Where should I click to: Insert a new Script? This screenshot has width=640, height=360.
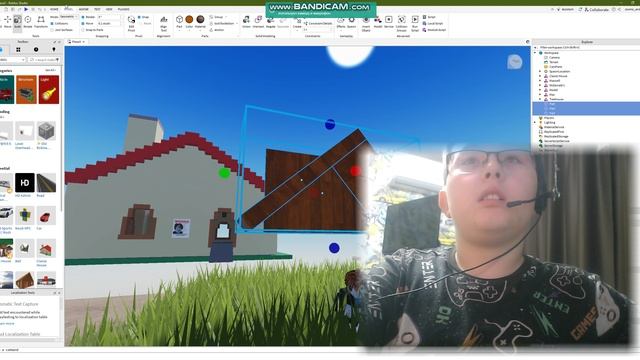pos(429,17)
